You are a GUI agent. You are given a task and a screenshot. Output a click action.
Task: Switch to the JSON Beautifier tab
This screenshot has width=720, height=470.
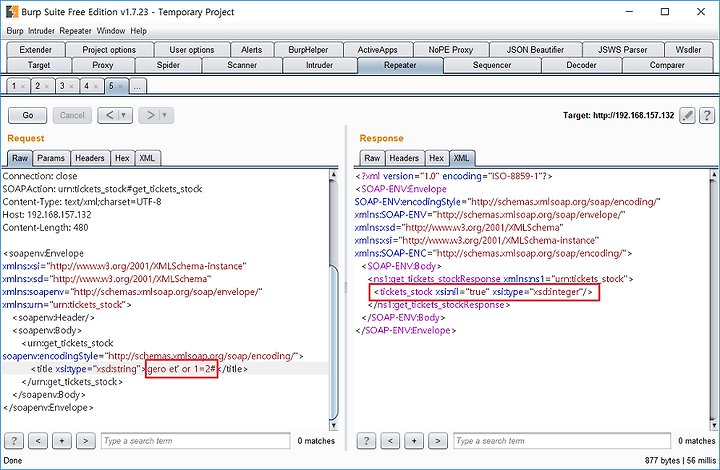535,50
